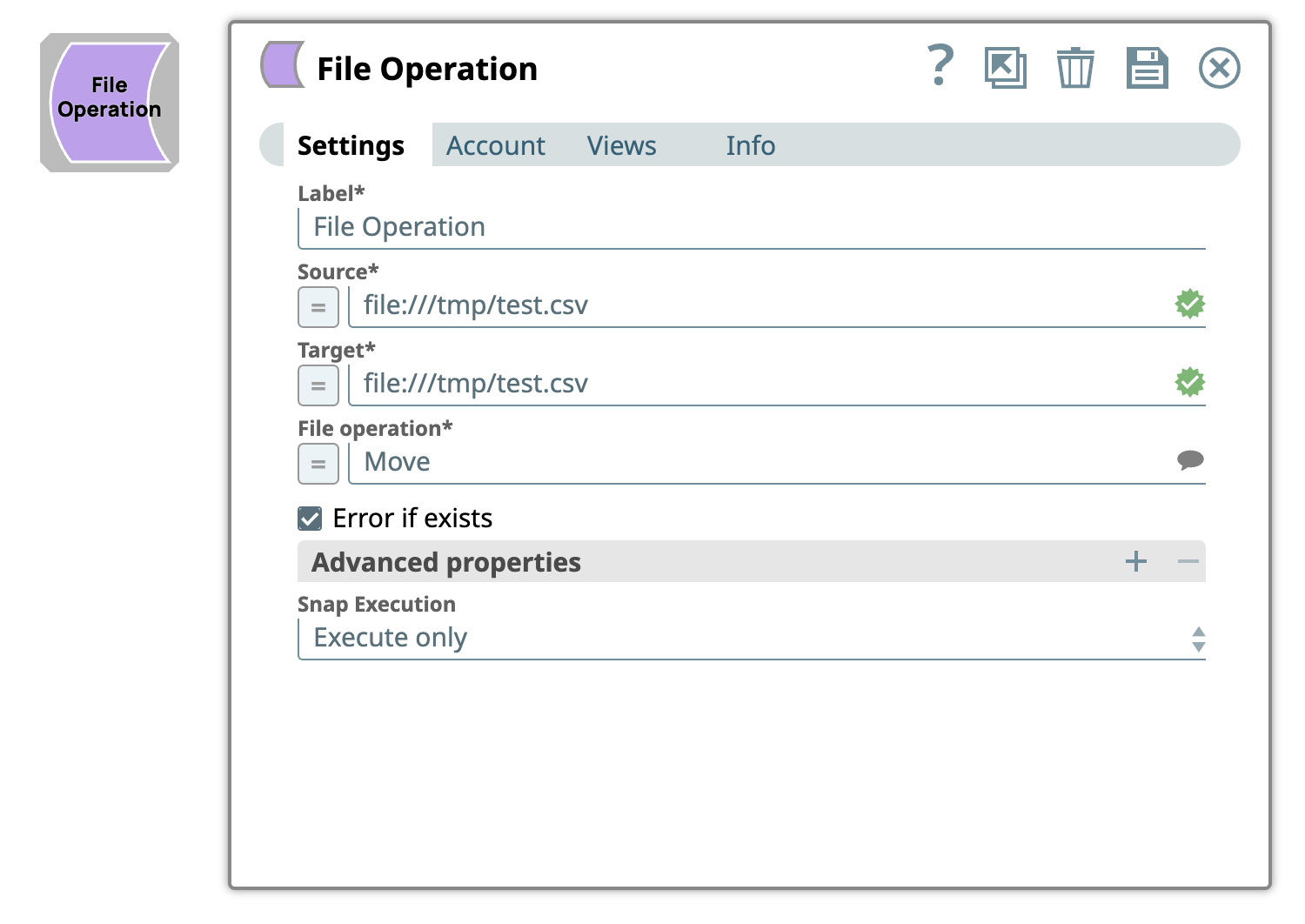This screenshot has height=924, width=1305.
Task: Delete the snap using trash icon
Action: point(1075,68)
